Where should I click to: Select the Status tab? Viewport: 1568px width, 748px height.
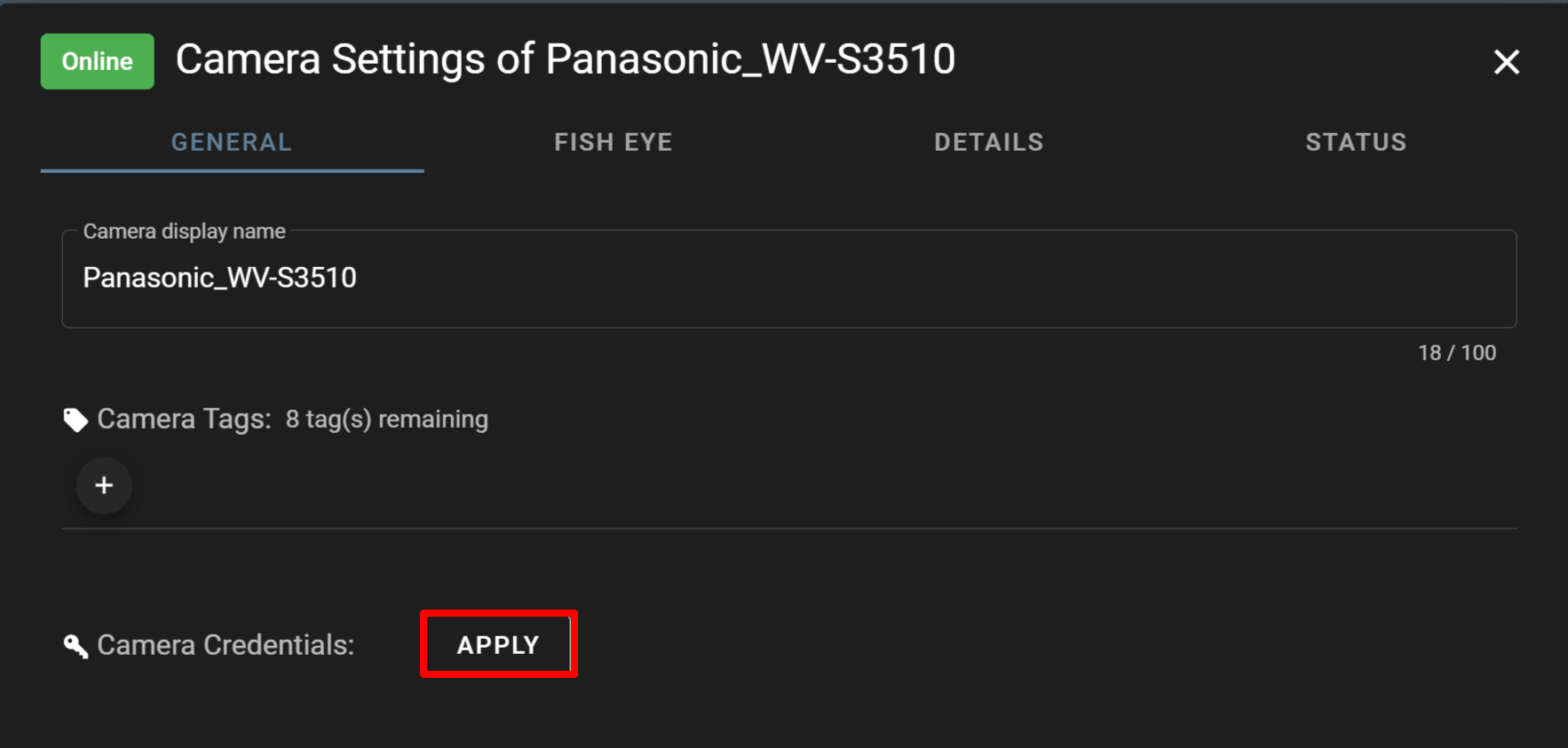tap(1356, 142)
